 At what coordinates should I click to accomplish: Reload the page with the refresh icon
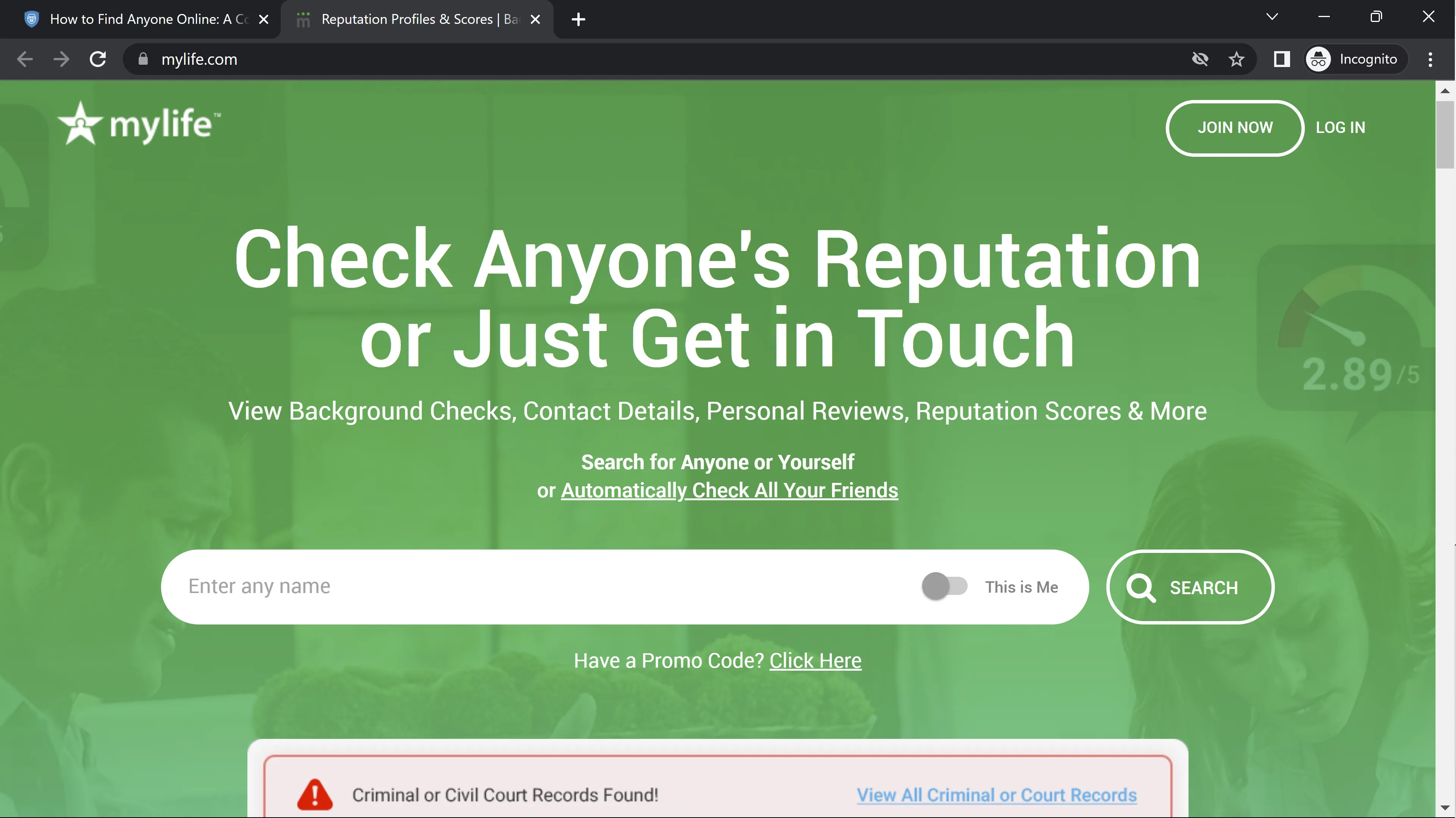(98, 59)
